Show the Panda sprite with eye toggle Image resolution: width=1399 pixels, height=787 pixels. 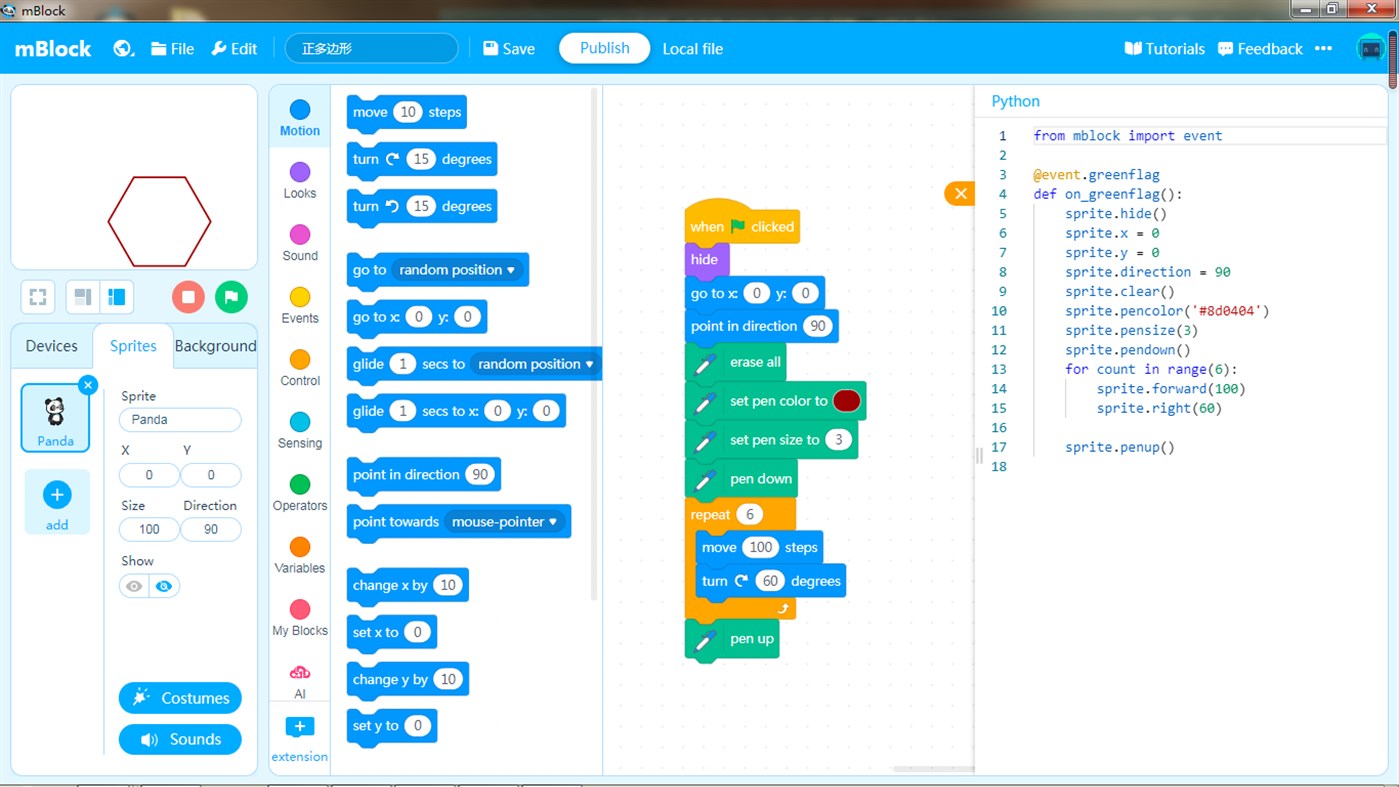(133, 586)
